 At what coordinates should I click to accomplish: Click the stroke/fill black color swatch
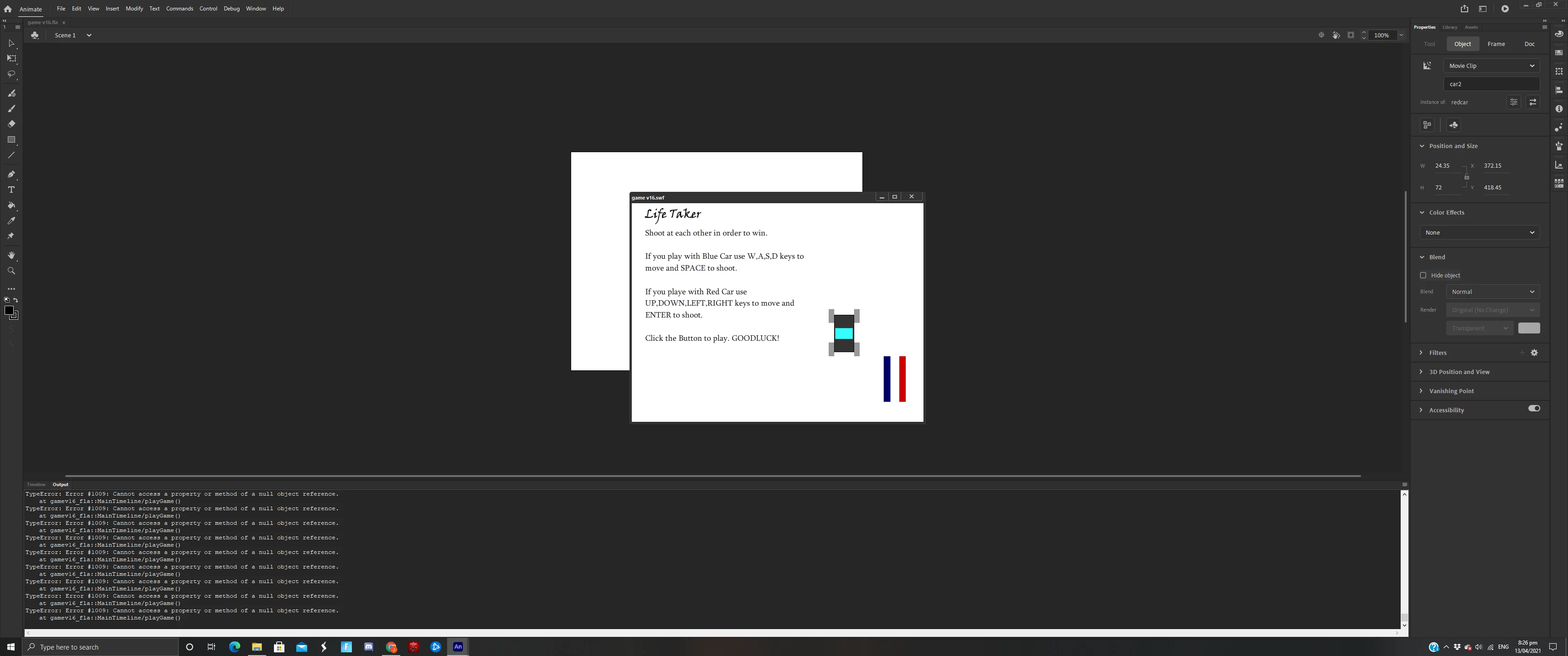(x=9, y=310)
